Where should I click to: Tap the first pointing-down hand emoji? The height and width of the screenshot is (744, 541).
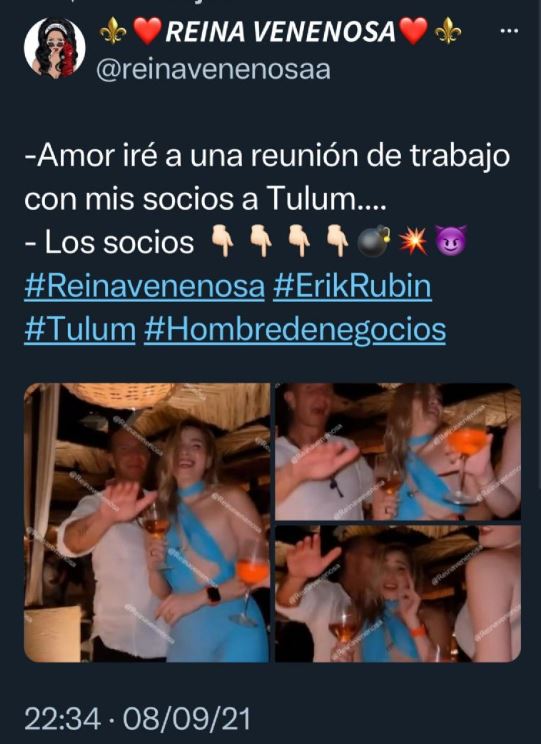pos(222,242)
